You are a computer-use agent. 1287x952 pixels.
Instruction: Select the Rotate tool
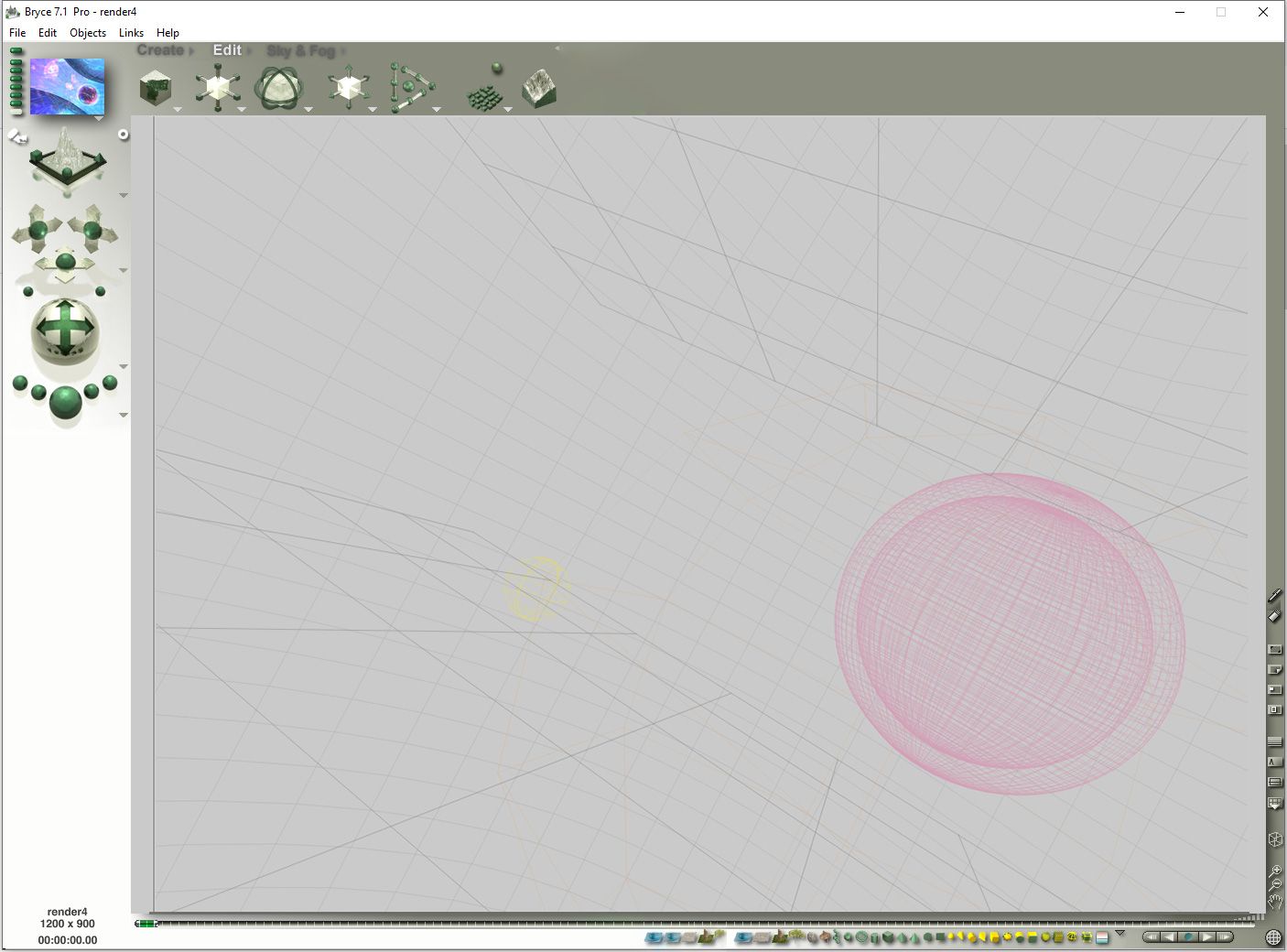coord(277,88)
